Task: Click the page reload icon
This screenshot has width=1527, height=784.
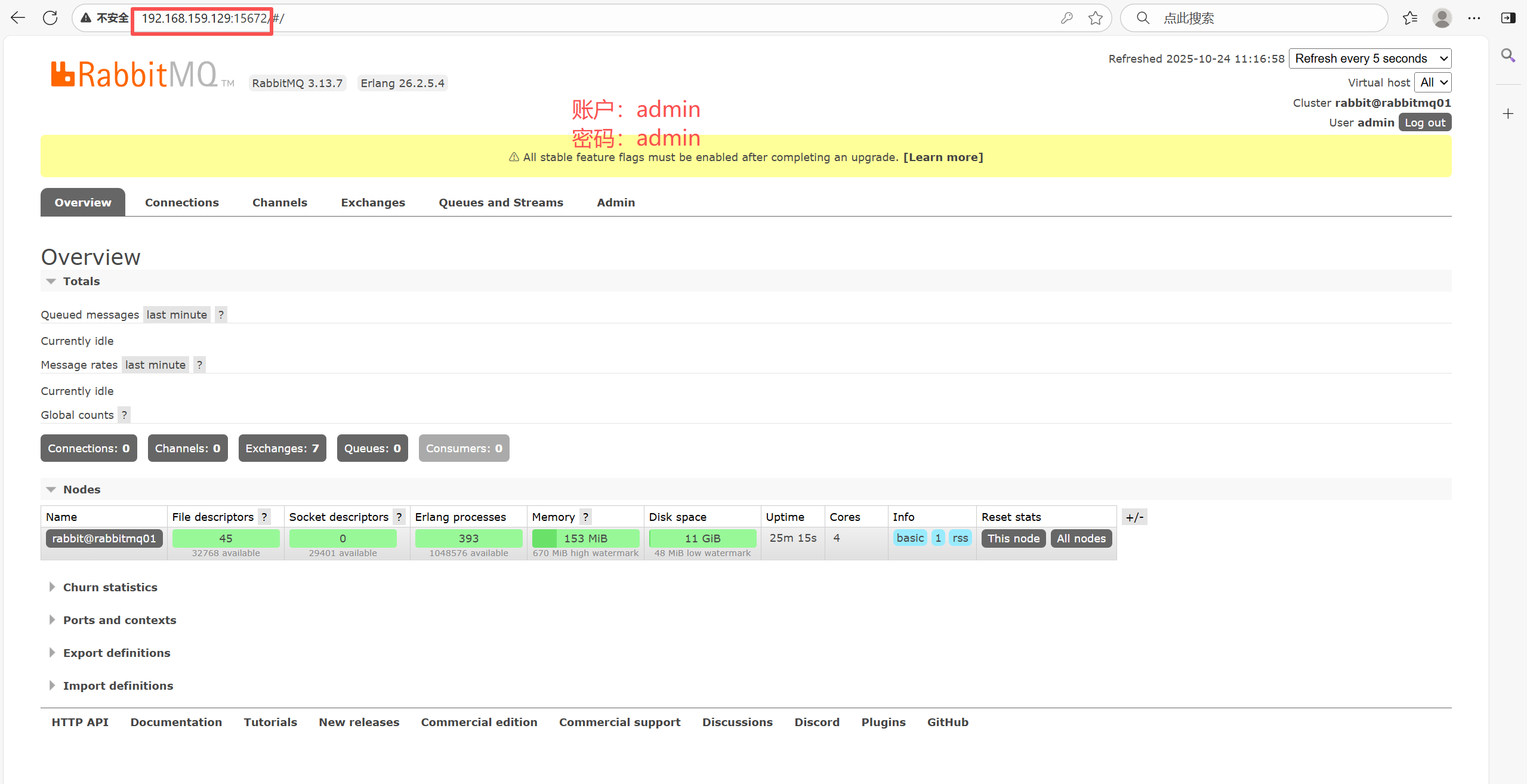Action: click(50, 18)
